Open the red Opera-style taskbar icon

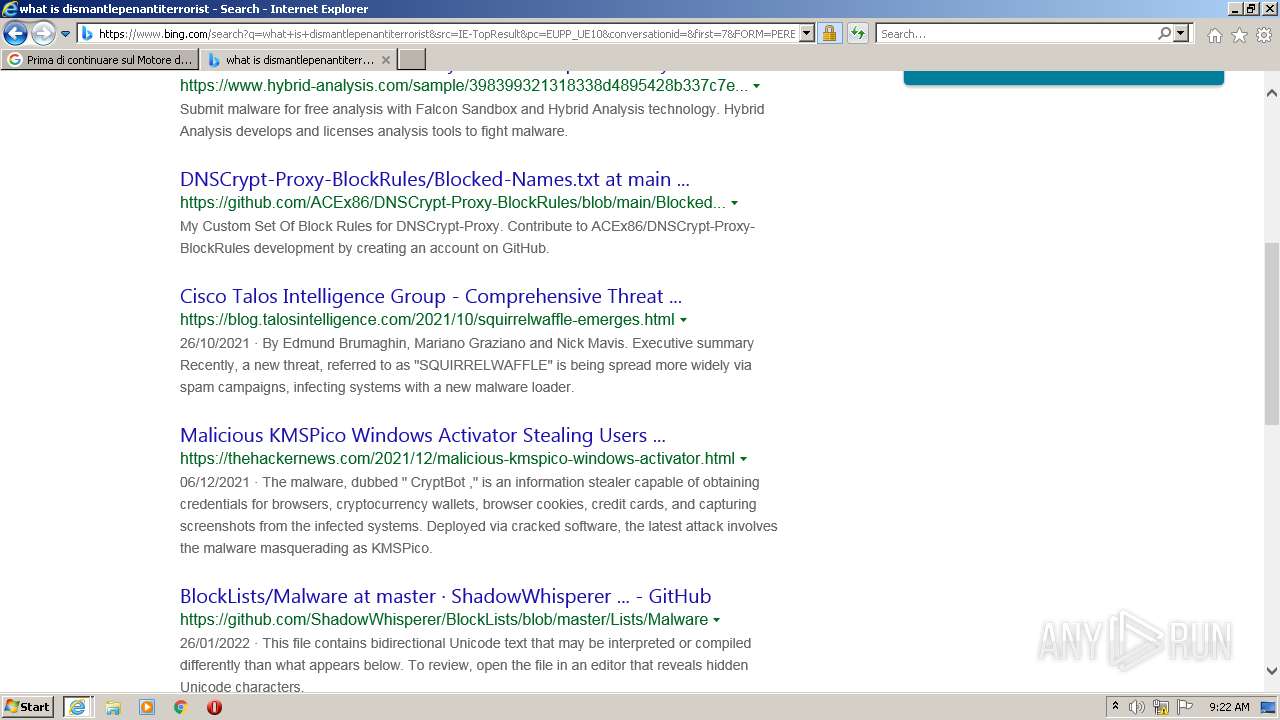point(214,707)
